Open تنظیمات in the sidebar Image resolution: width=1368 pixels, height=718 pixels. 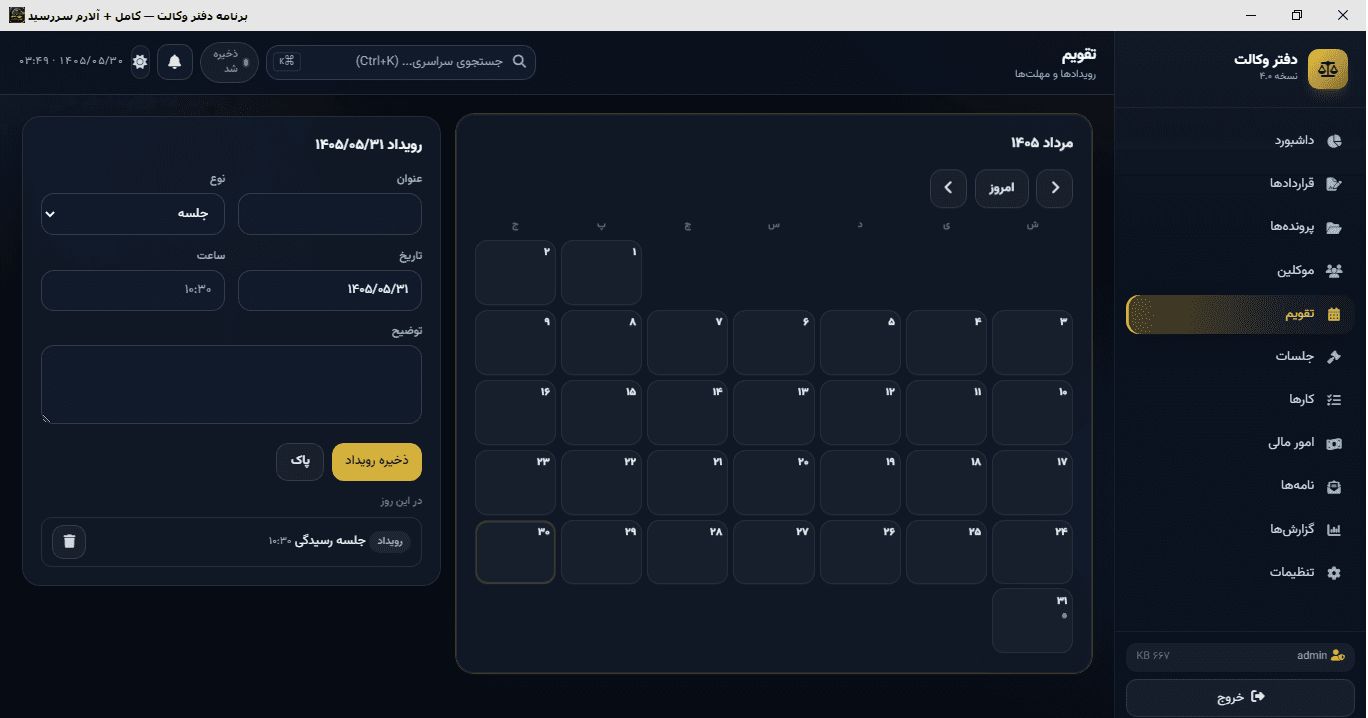1240,572
